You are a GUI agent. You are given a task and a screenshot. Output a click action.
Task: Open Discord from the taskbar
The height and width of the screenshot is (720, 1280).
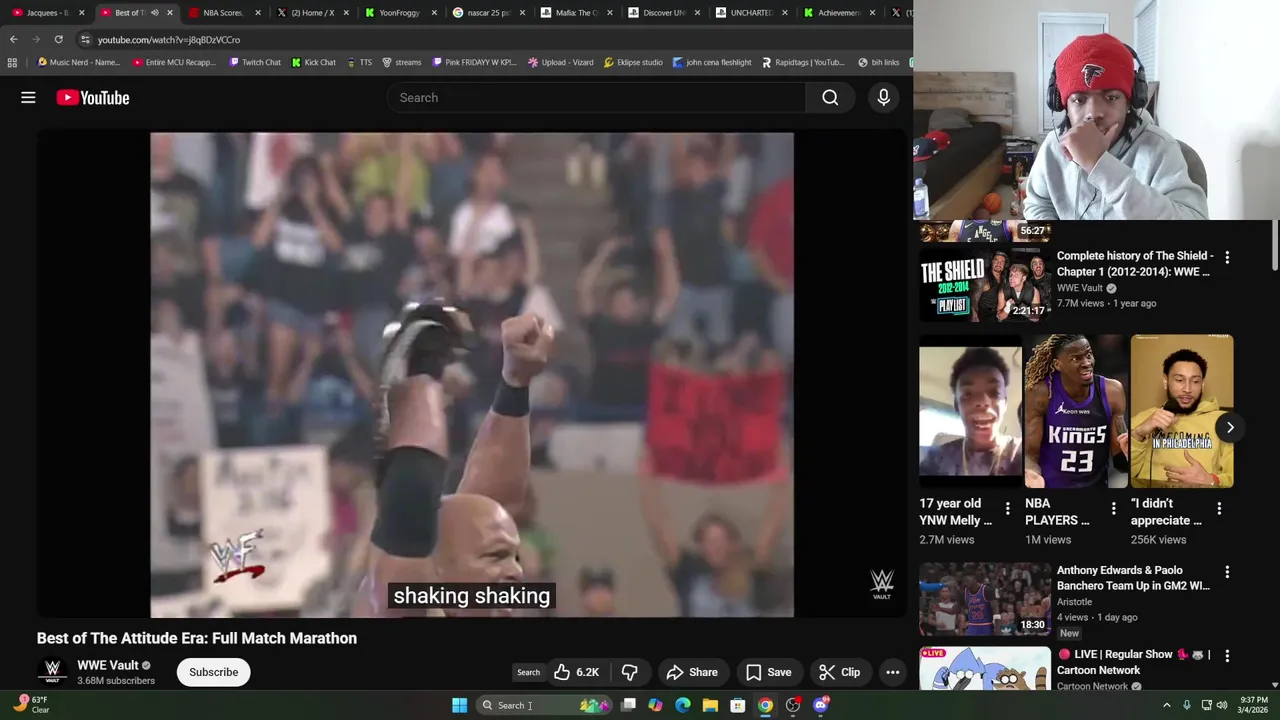point(820,705)
